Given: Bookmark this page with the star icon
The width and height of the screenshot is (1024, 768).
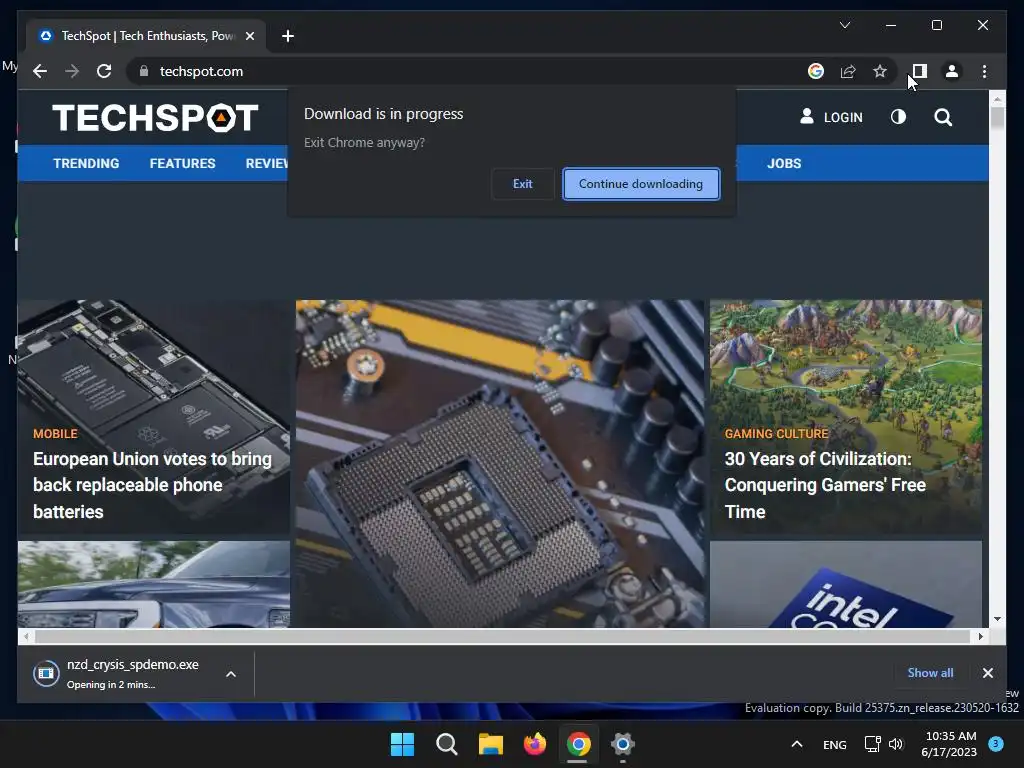Looking at the screenshot, I should pos(880,71).
